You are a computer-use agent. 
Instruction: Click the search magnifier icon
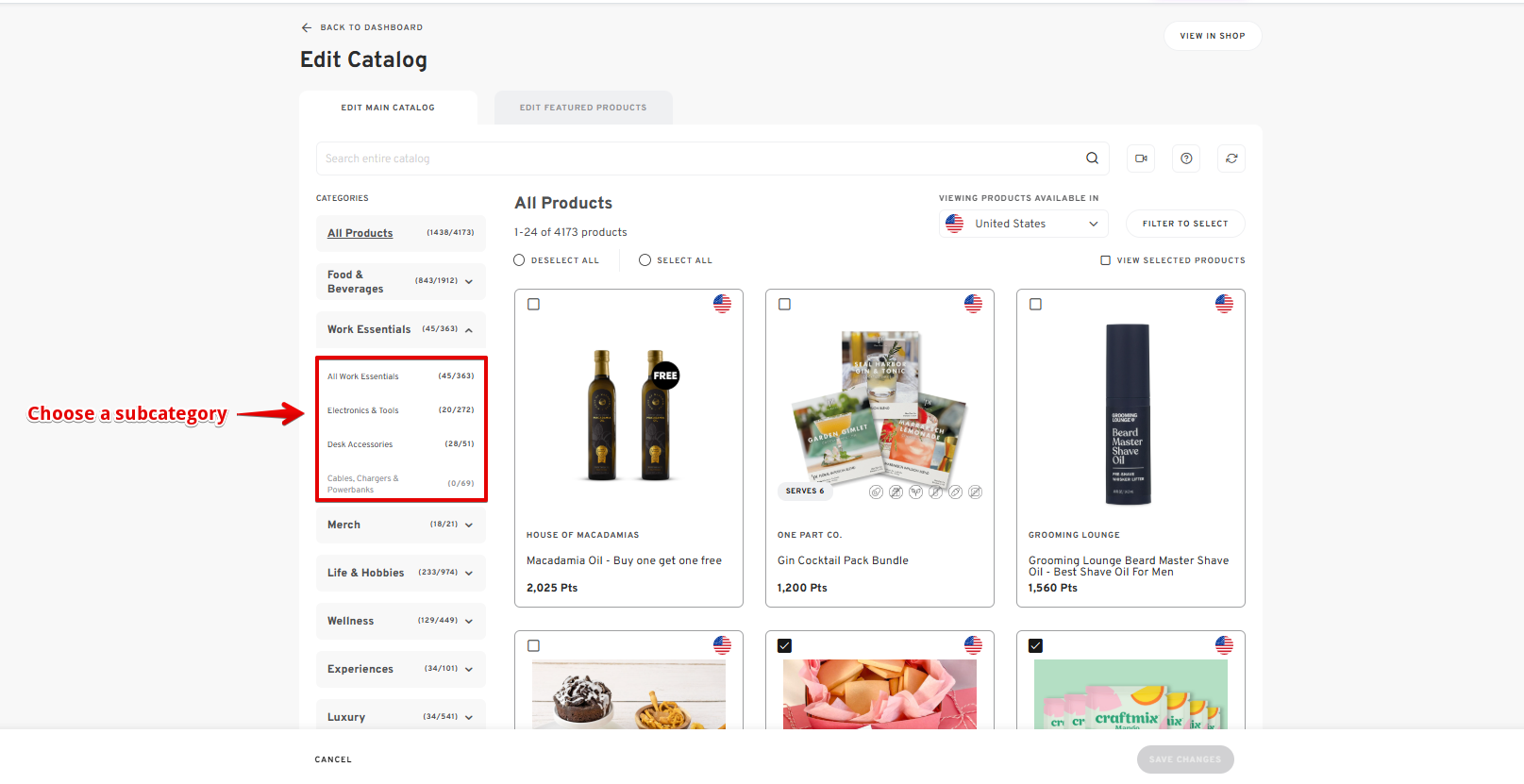coord(1092,158)
